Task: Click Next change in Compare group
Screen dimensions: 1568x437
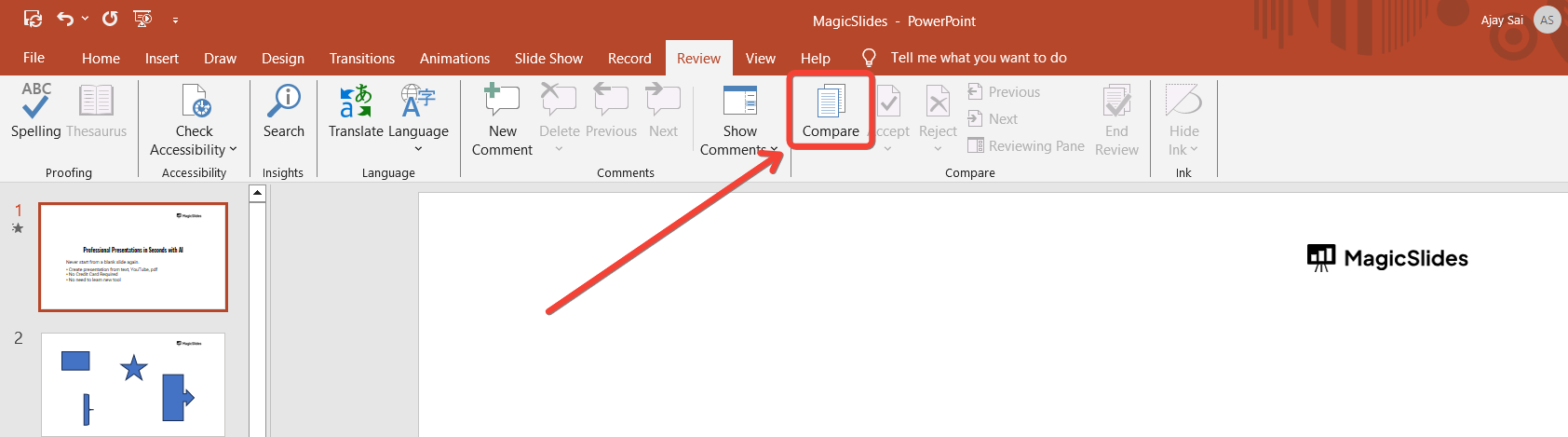Action: 993,118
